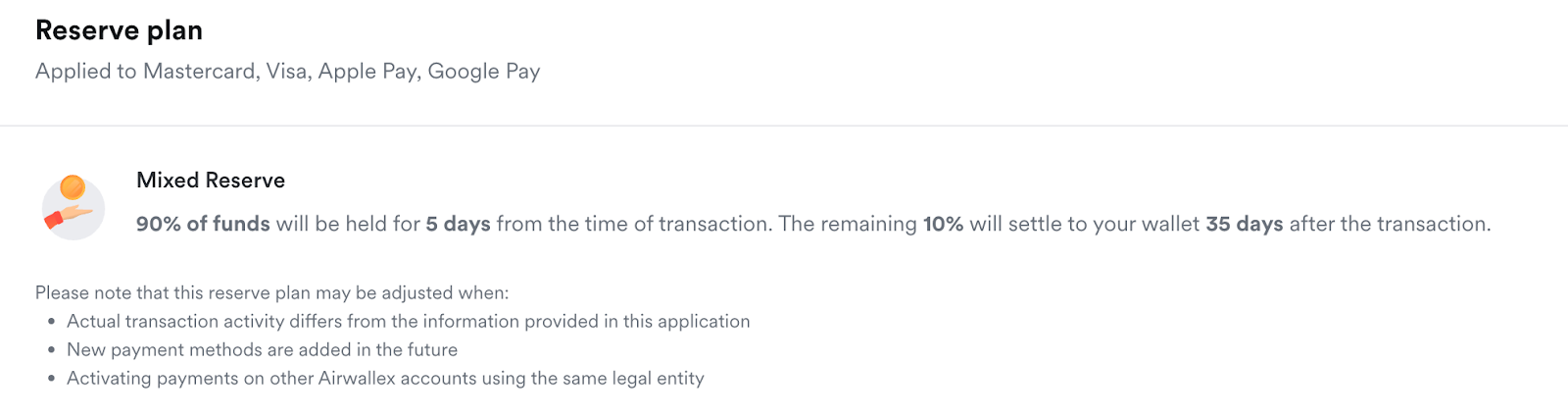Image resolution: width=1568 pixels, height=416 pixels.
Task: Click the Mixed Reserve title
Action: coord(211,181)
